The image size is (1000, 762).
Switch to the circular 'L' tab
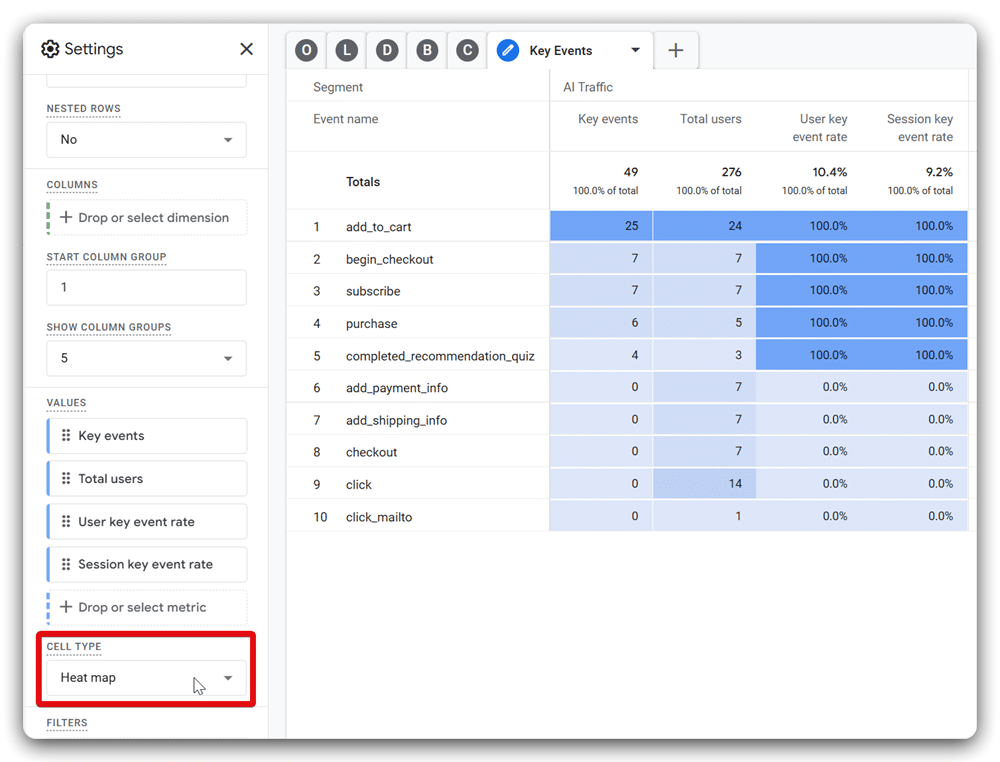pyautogui.click(x=347, y=50)
